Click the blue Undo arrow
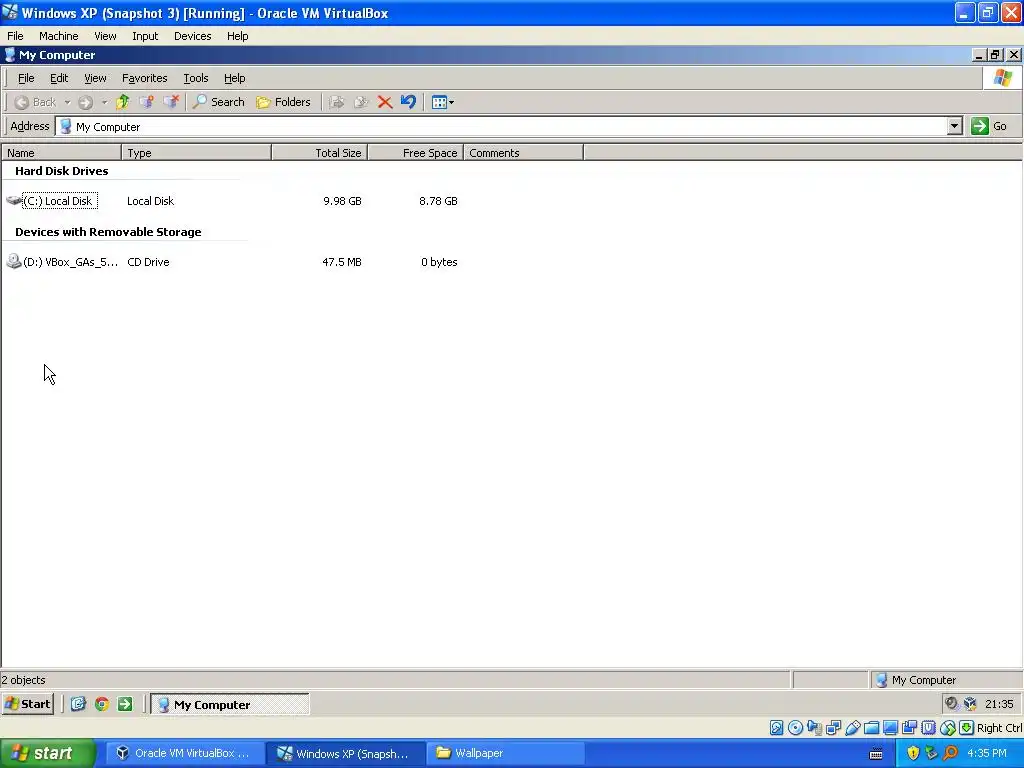The image size is (1024, 768). pyautogui.click(x=408, y=102)
